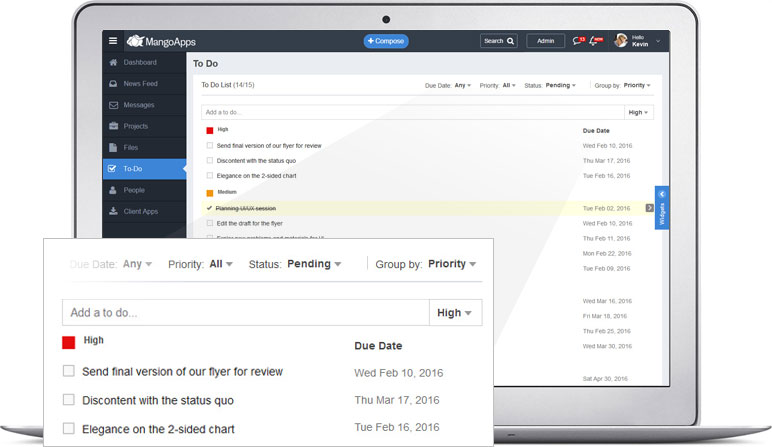772x447 pixels.
Task: Click the Due Date column header in app
Action: pyautogui.click(x=596, y=131)
